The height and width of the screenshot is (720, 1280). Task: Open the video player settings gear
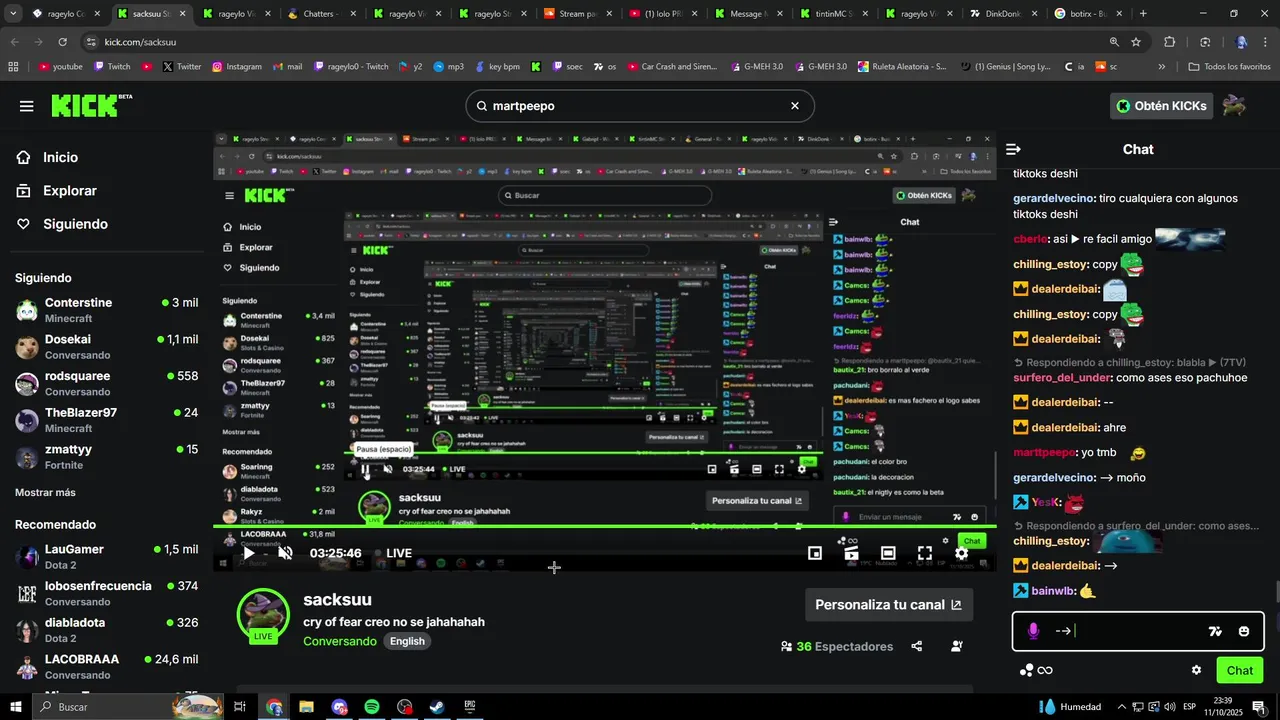click(x=961, y=553)
